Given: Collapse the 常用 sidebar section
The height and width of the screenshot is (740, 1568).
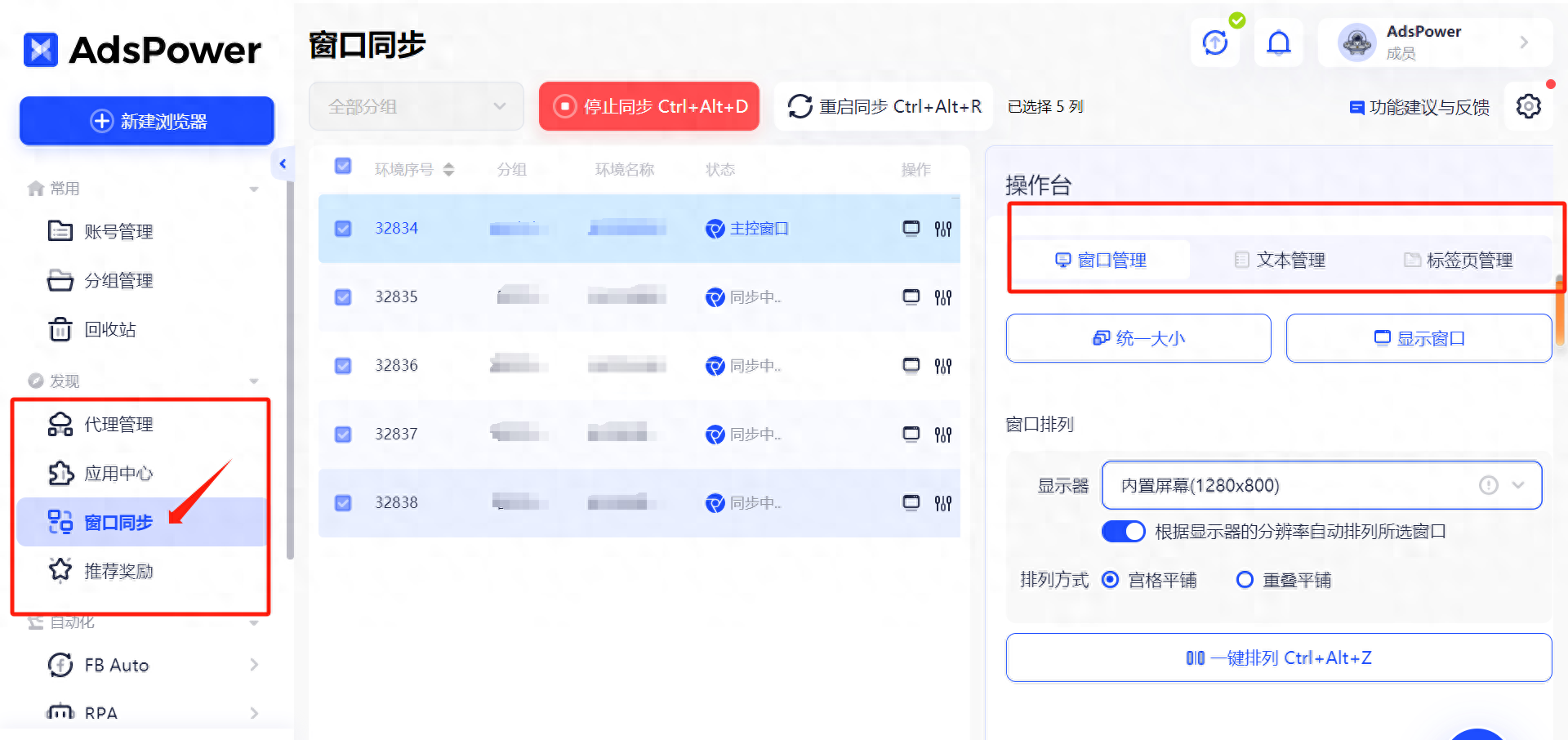Looking at the screenshot, I should 254,188.
